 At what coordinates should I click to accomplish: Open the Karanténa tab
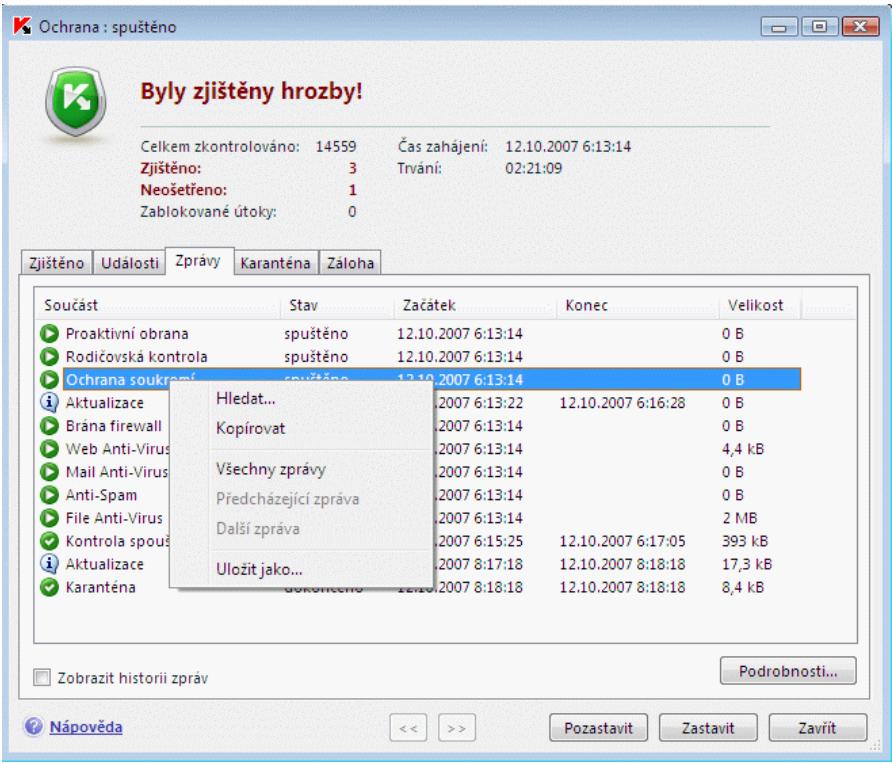click(x=275, y=263)
